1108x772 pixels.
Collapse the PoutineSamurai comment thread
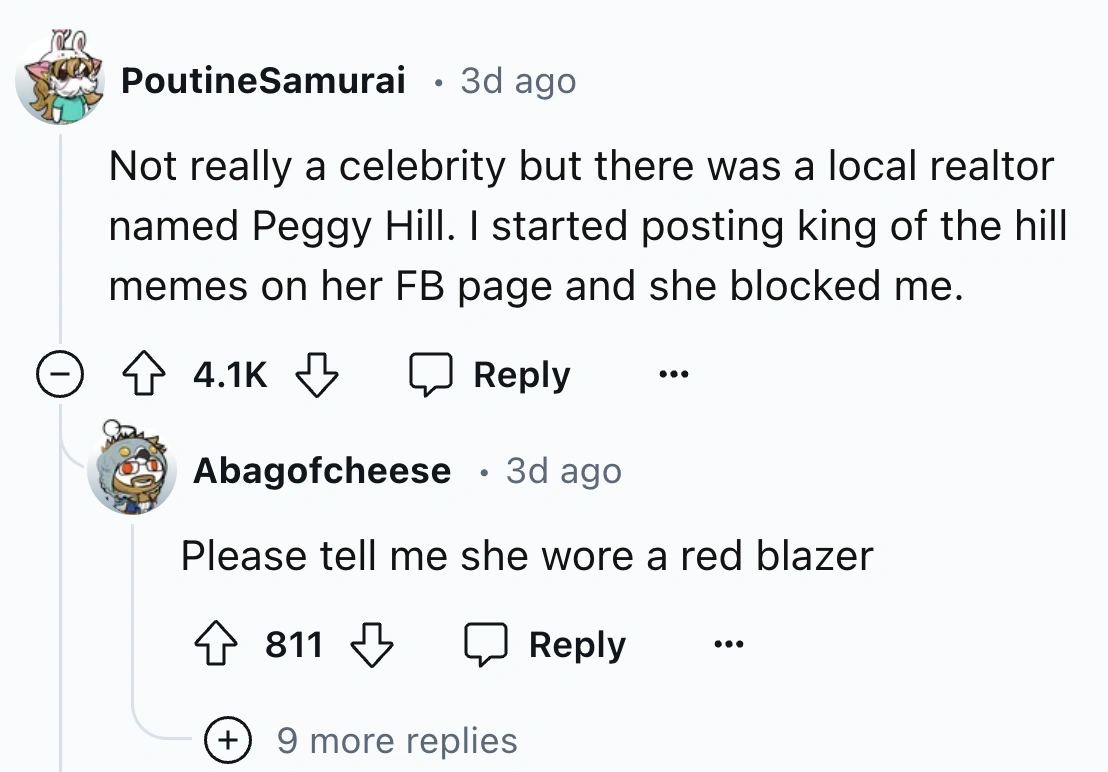[60, 376]
